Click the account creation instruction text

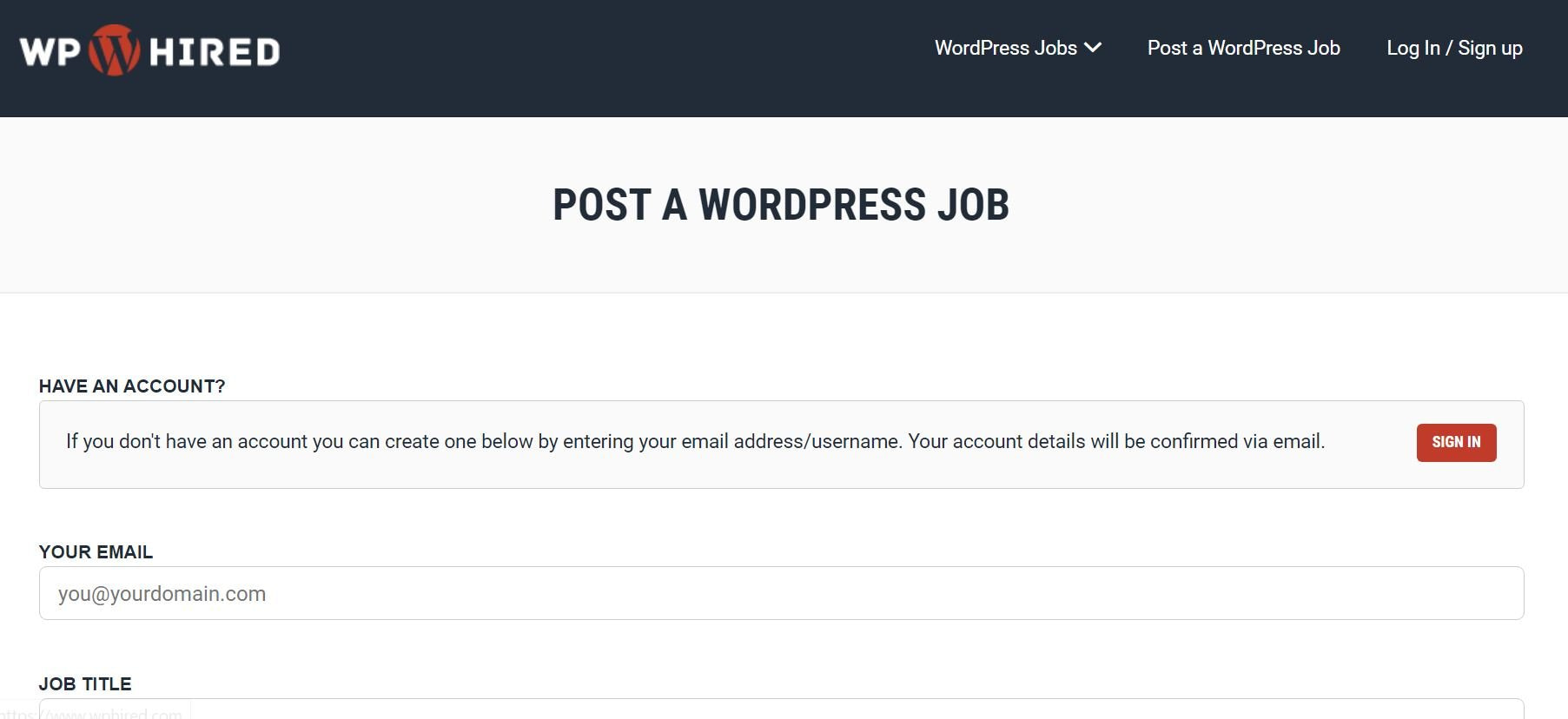coord(696,441)
